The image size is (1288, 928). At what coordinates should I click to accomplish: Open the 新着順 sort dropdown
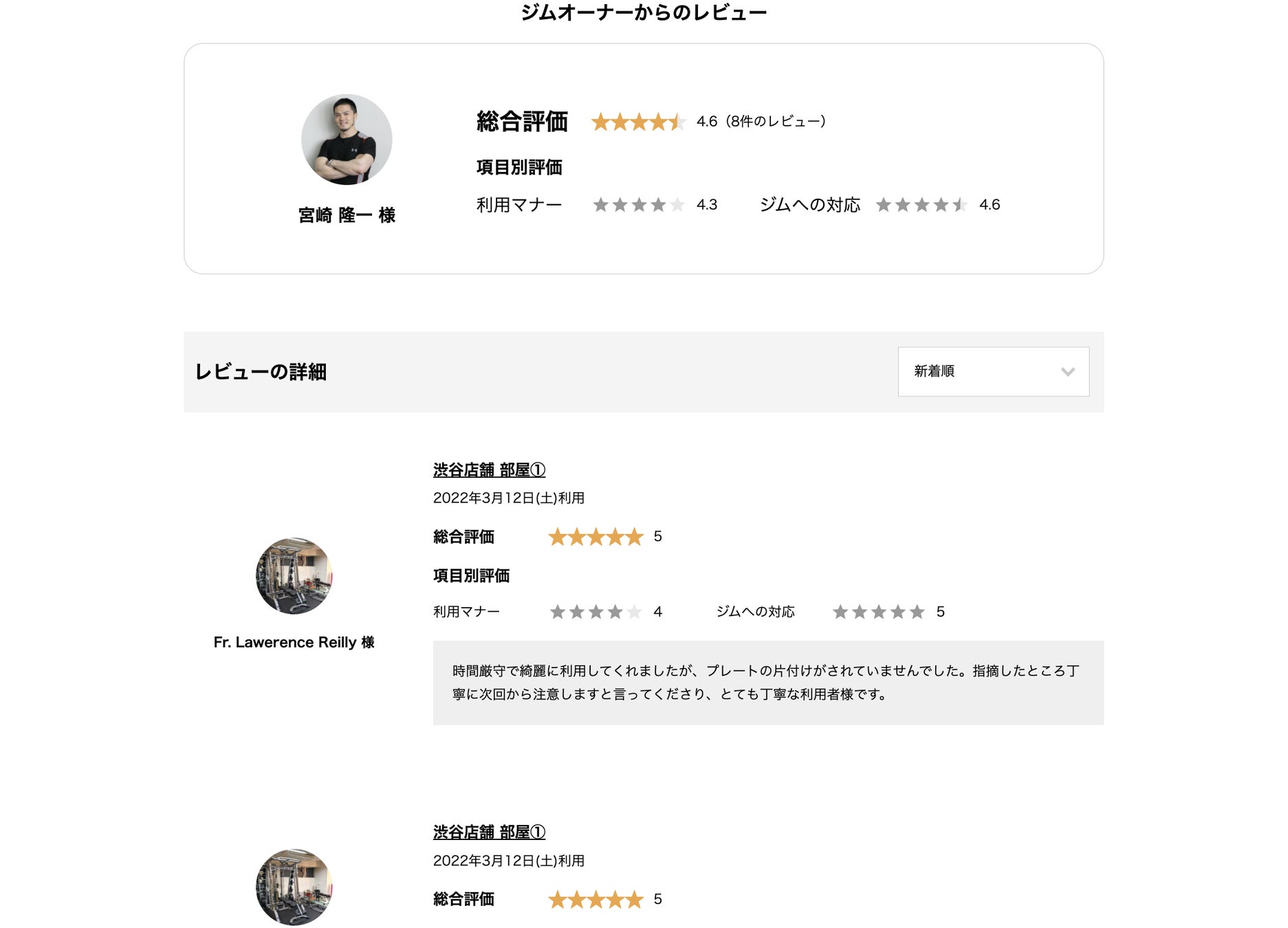(x=993, y=371)
